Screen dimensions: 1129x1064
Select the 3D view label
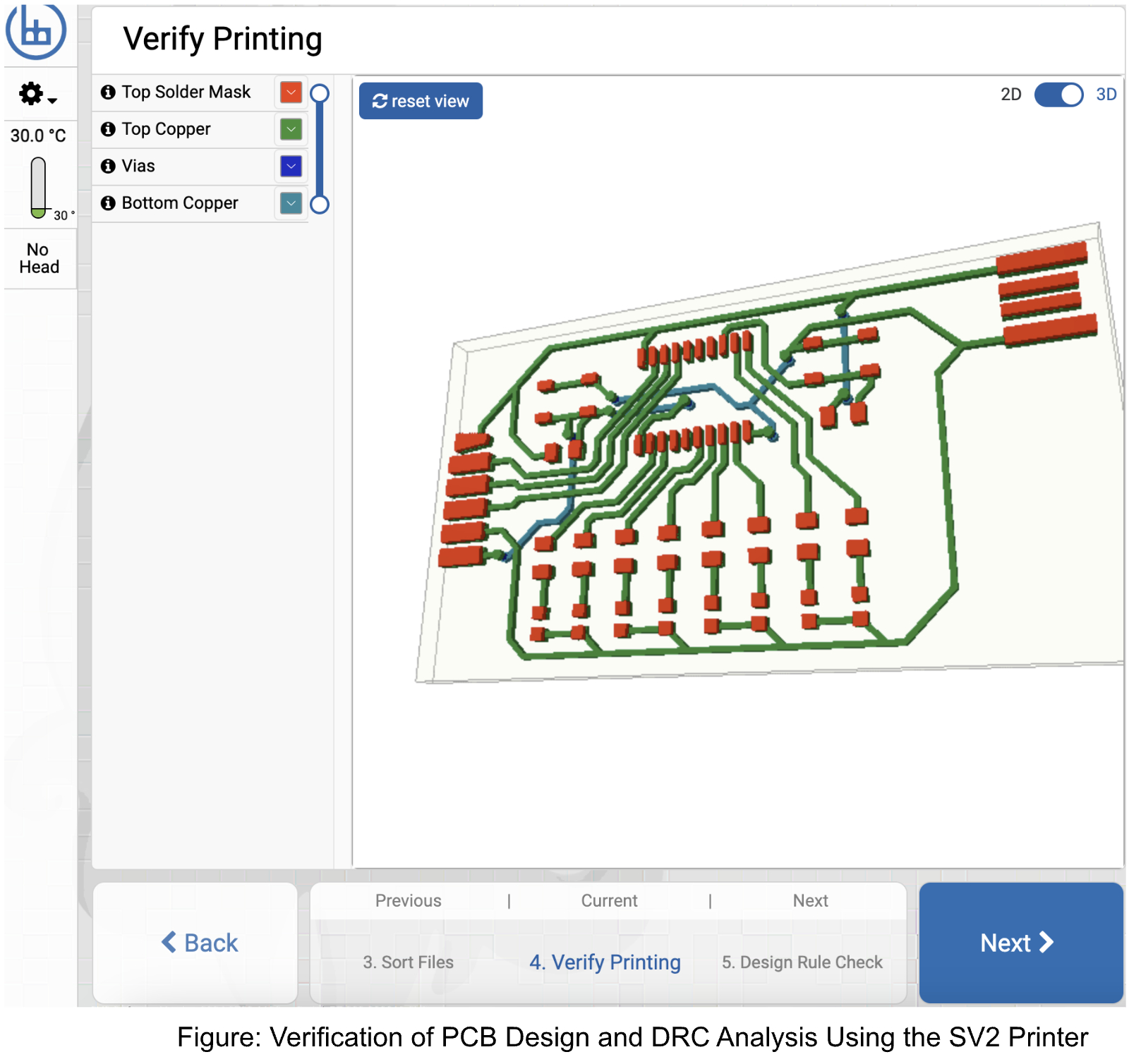click(1106, 95)
